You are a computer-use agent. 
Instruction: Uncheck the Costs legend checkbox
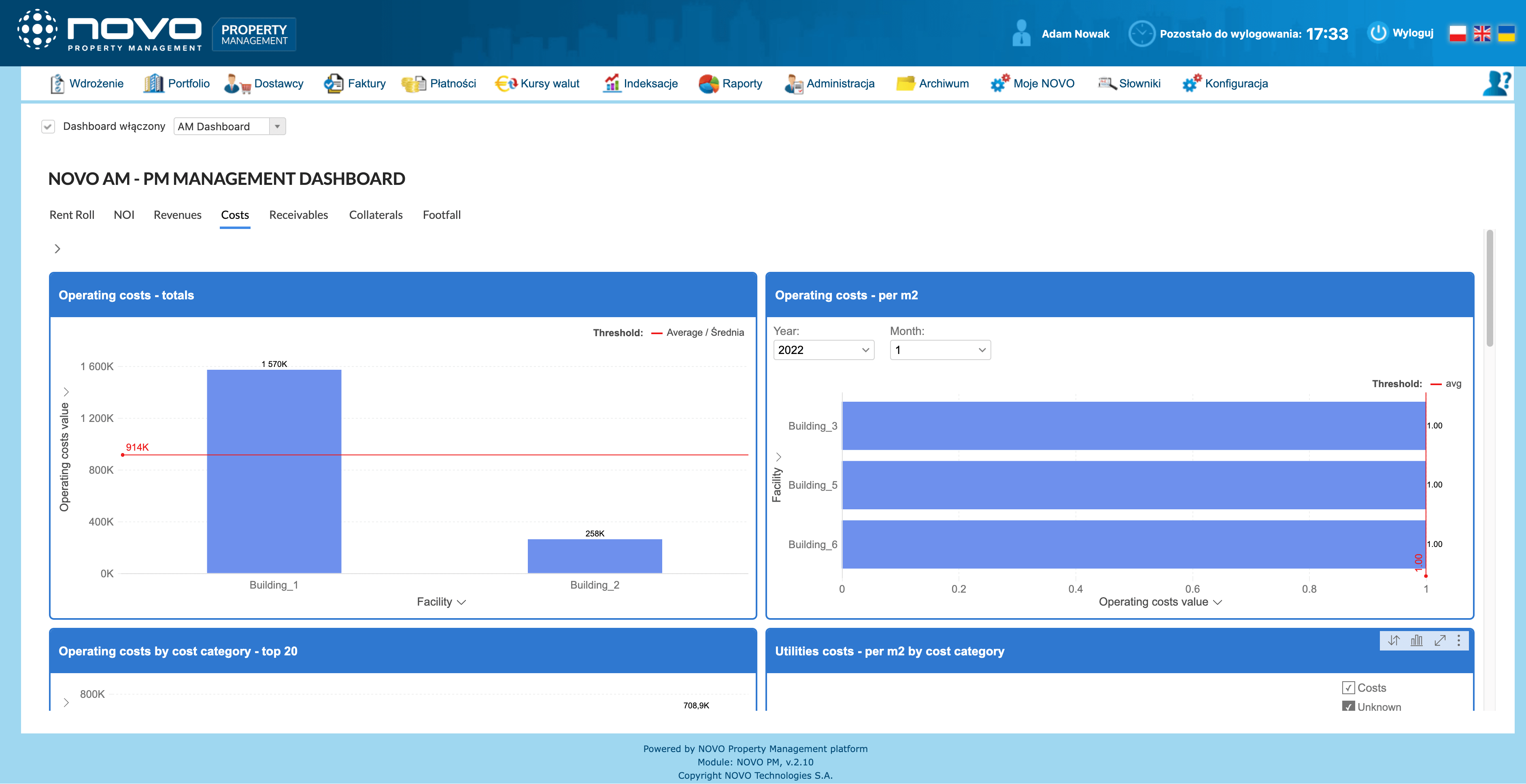point(1348,687)
